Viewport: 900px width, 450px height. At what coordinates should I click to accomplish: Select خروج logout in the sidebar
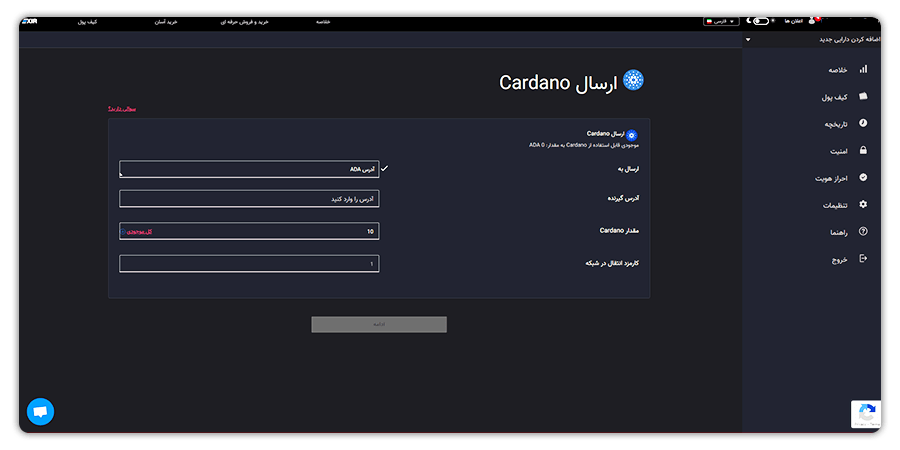840,259
